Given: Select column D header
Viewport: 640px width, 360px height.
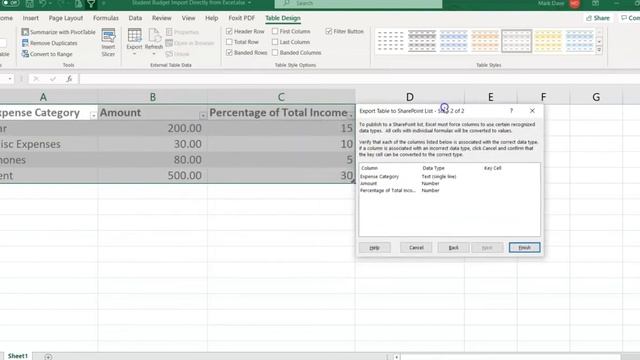Looking at the screenshot, I should (410, 97).
